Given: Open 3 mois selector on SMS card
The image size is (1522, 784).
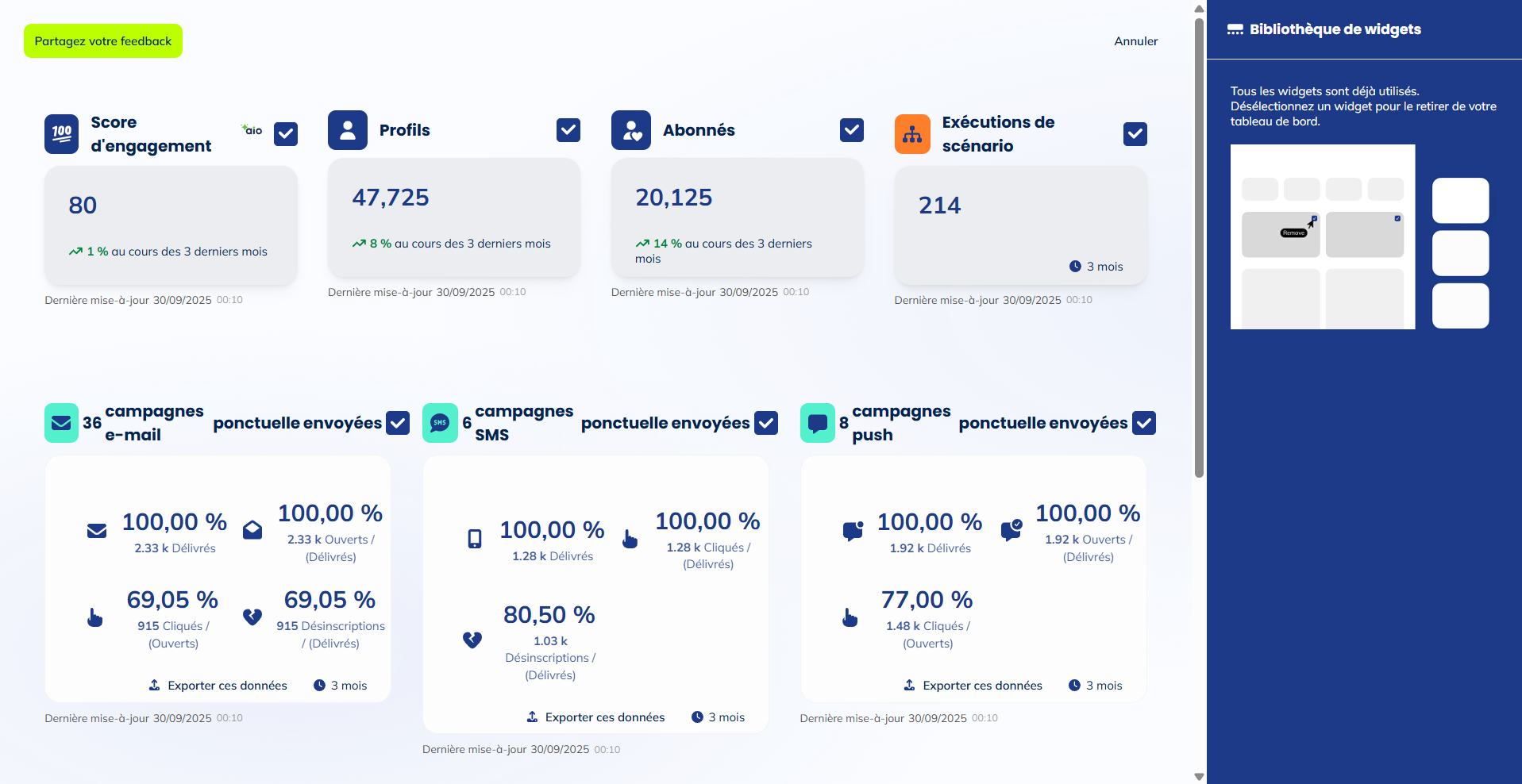Looking at the screenshot, I should [x=719, y=717].
